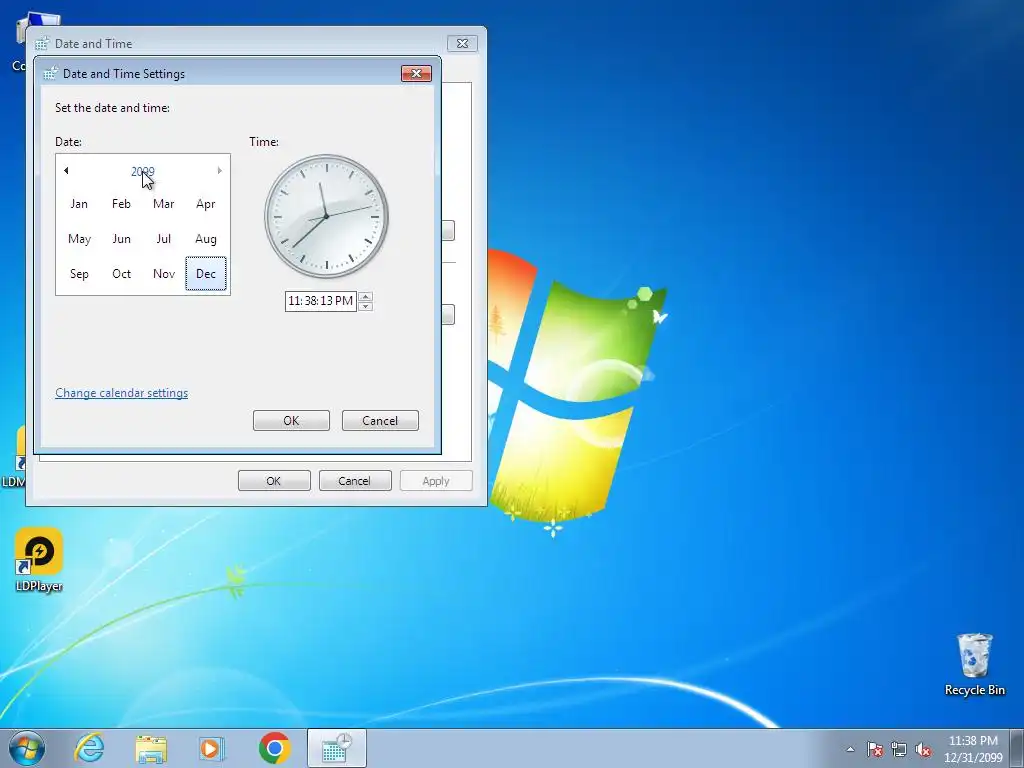The width and height of the screenshot is (1024, 768).
Task: Select Feb in the month grid
Action: pyautogui.click(x=121, y=204)
